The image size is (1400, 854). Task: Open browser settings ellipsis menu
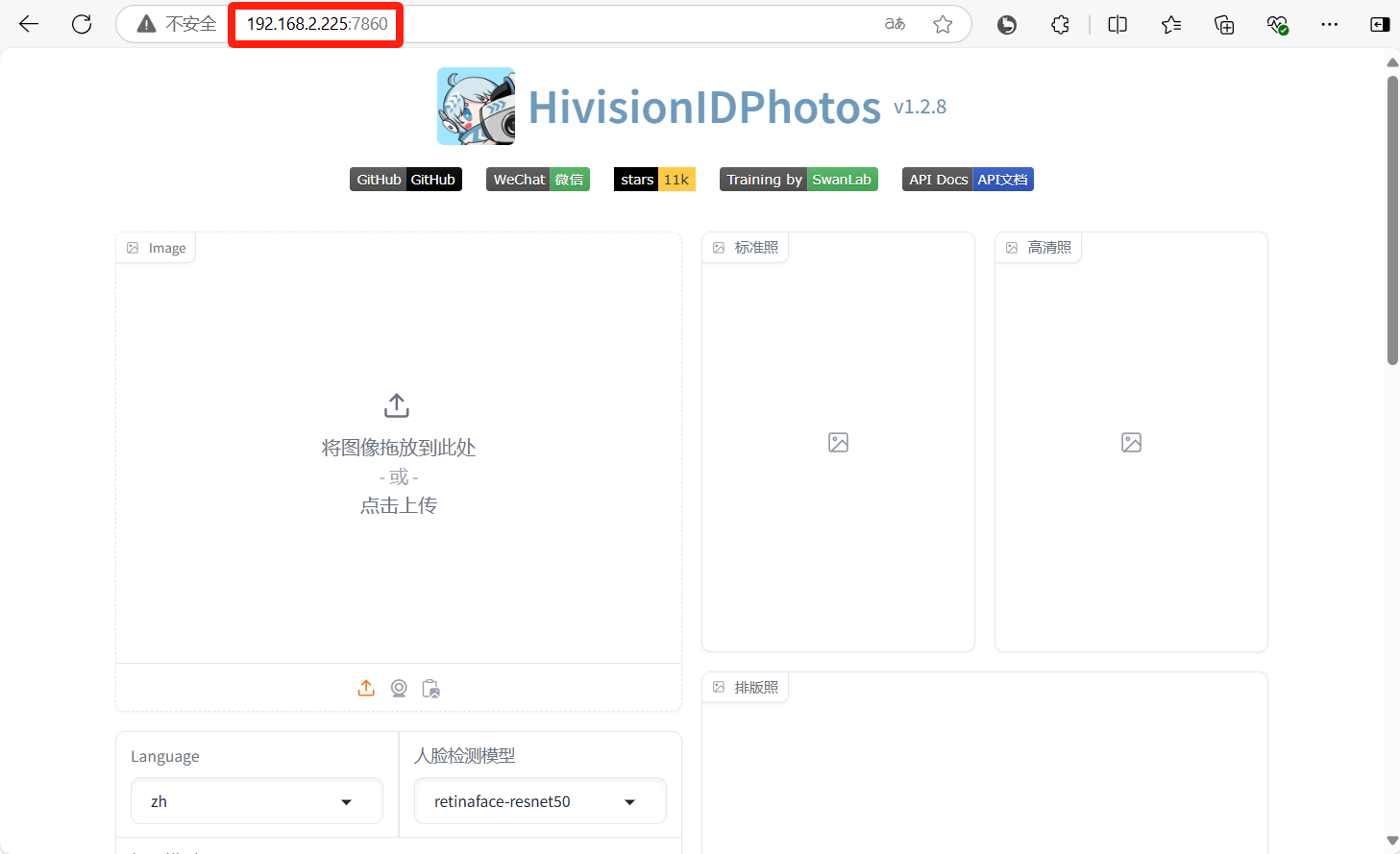point(1329,25)
